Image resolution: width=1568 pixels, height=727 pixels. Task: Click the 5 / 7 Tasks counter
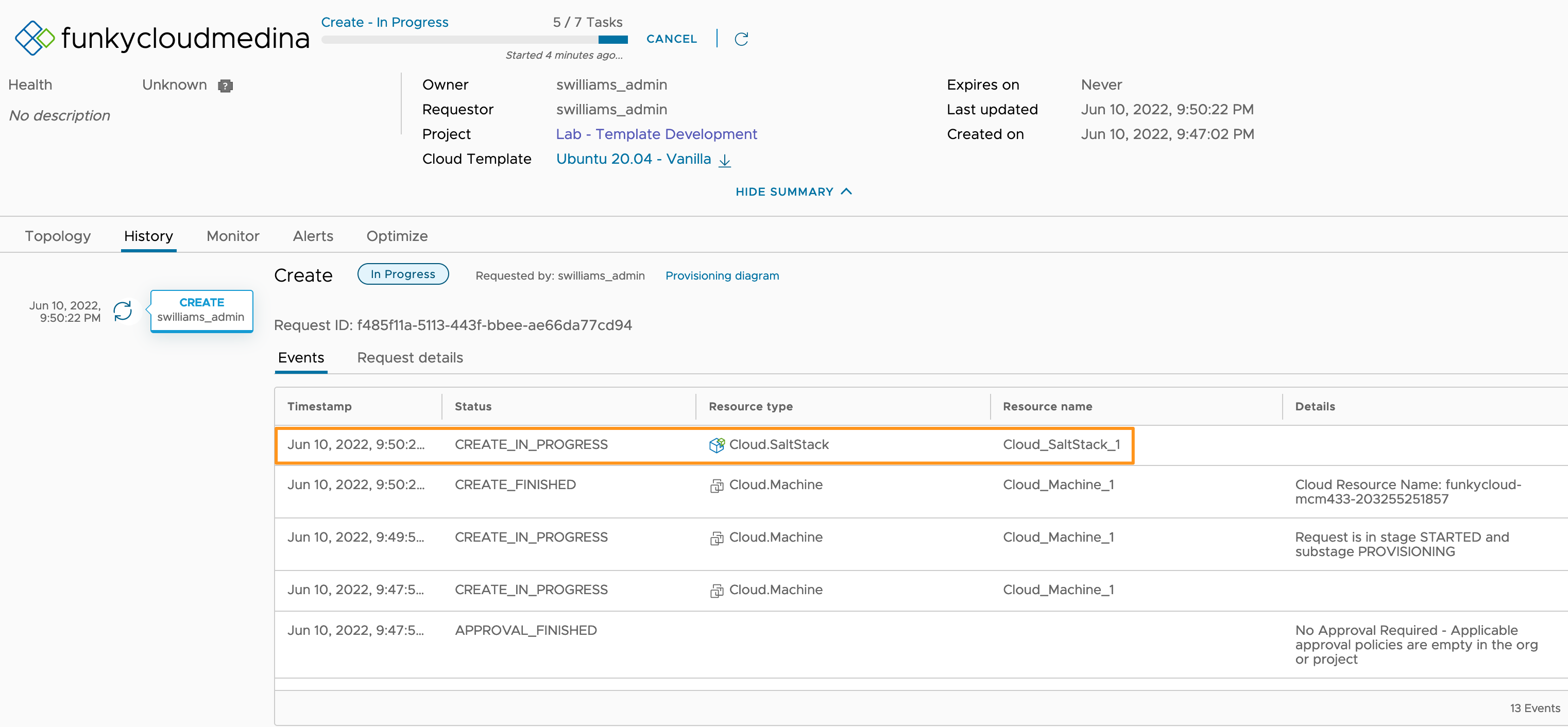[x=587, y=23]
